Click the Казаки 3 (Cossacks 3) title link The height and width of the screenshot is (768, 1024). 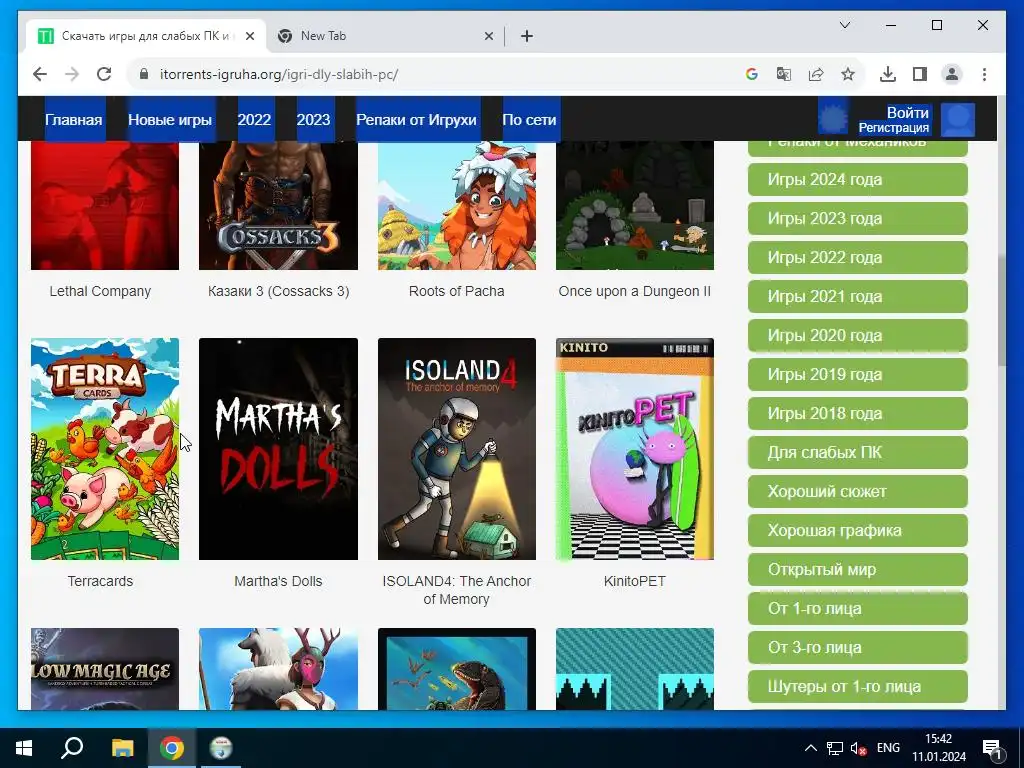(278, 291)
